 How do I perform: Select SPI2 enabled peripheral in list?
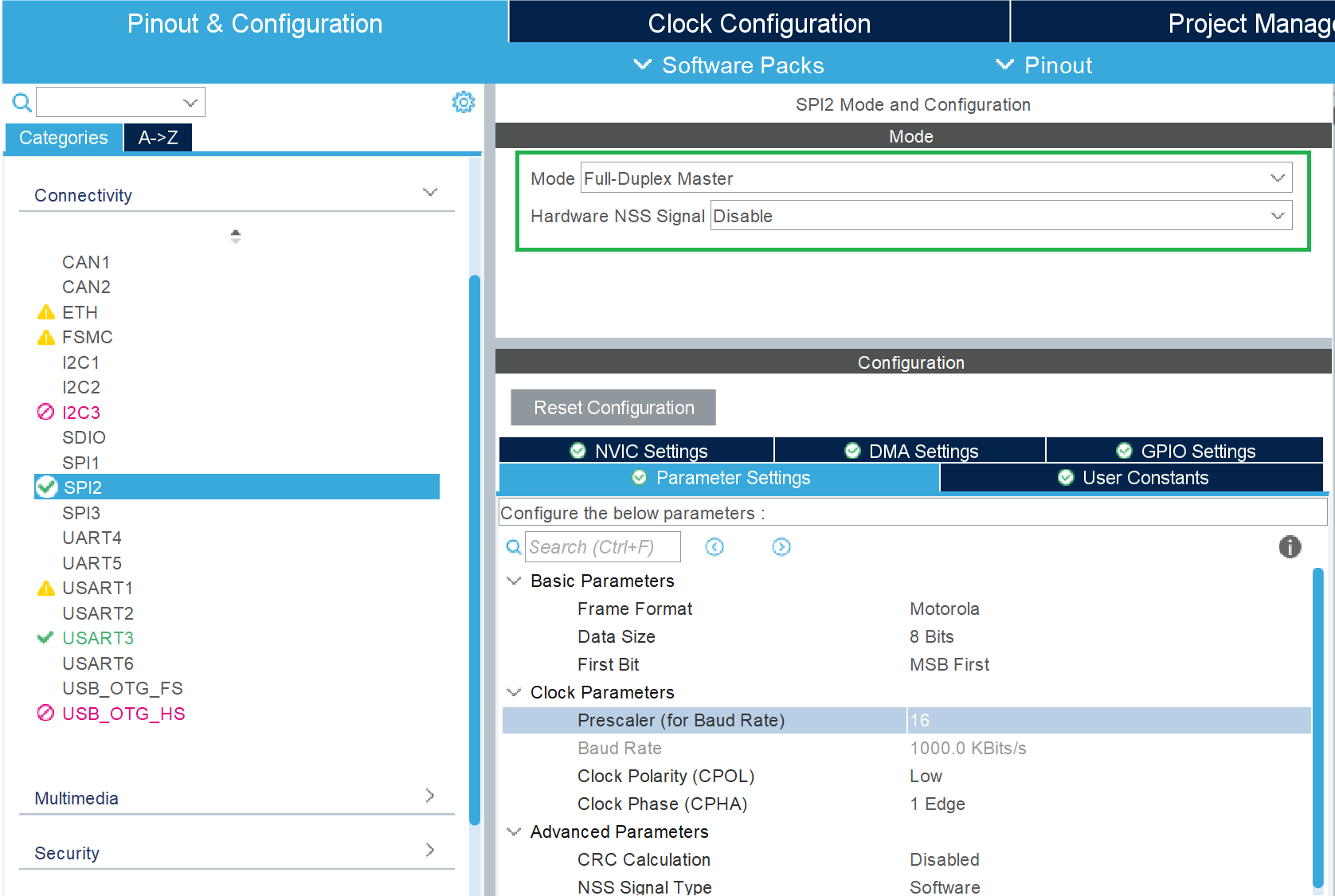click(83, 487)
